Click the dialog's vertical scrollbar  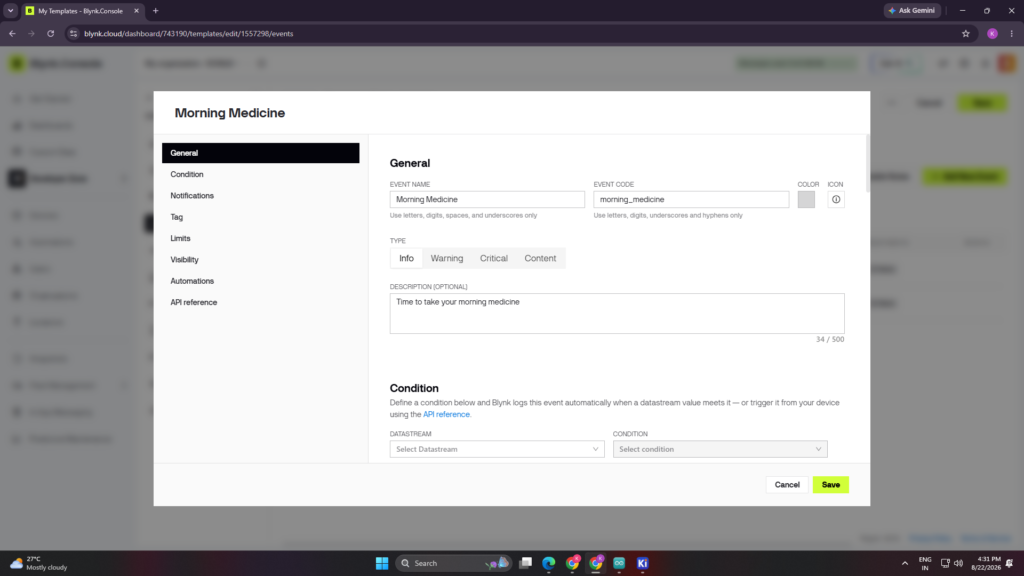click(x=867, y=164)
